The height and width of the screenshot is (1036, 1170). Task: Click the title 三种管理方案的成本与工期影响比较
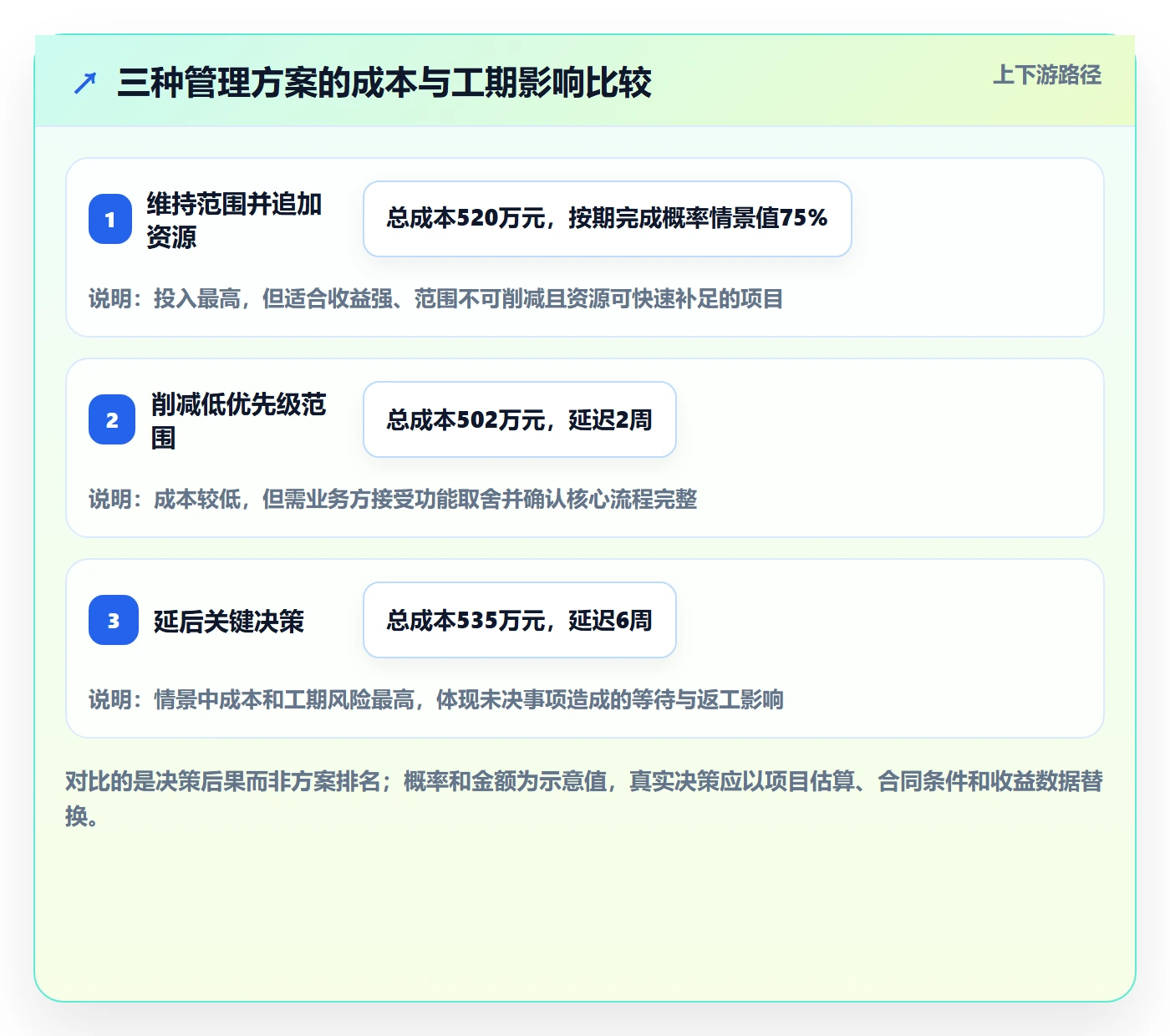384,83
